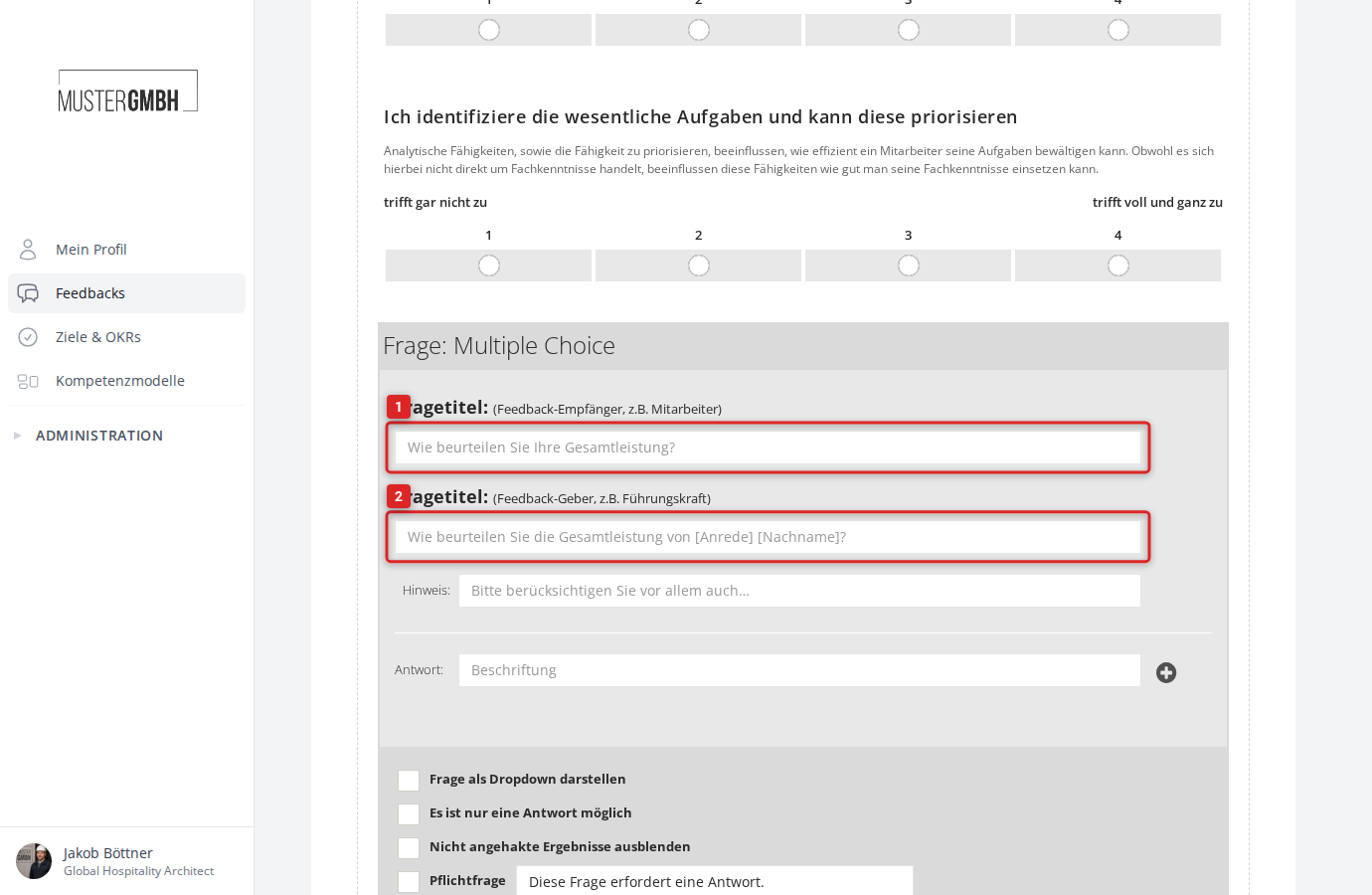Open Mein Profil in sidebar
1372x895 pixels.
(126, 250)
